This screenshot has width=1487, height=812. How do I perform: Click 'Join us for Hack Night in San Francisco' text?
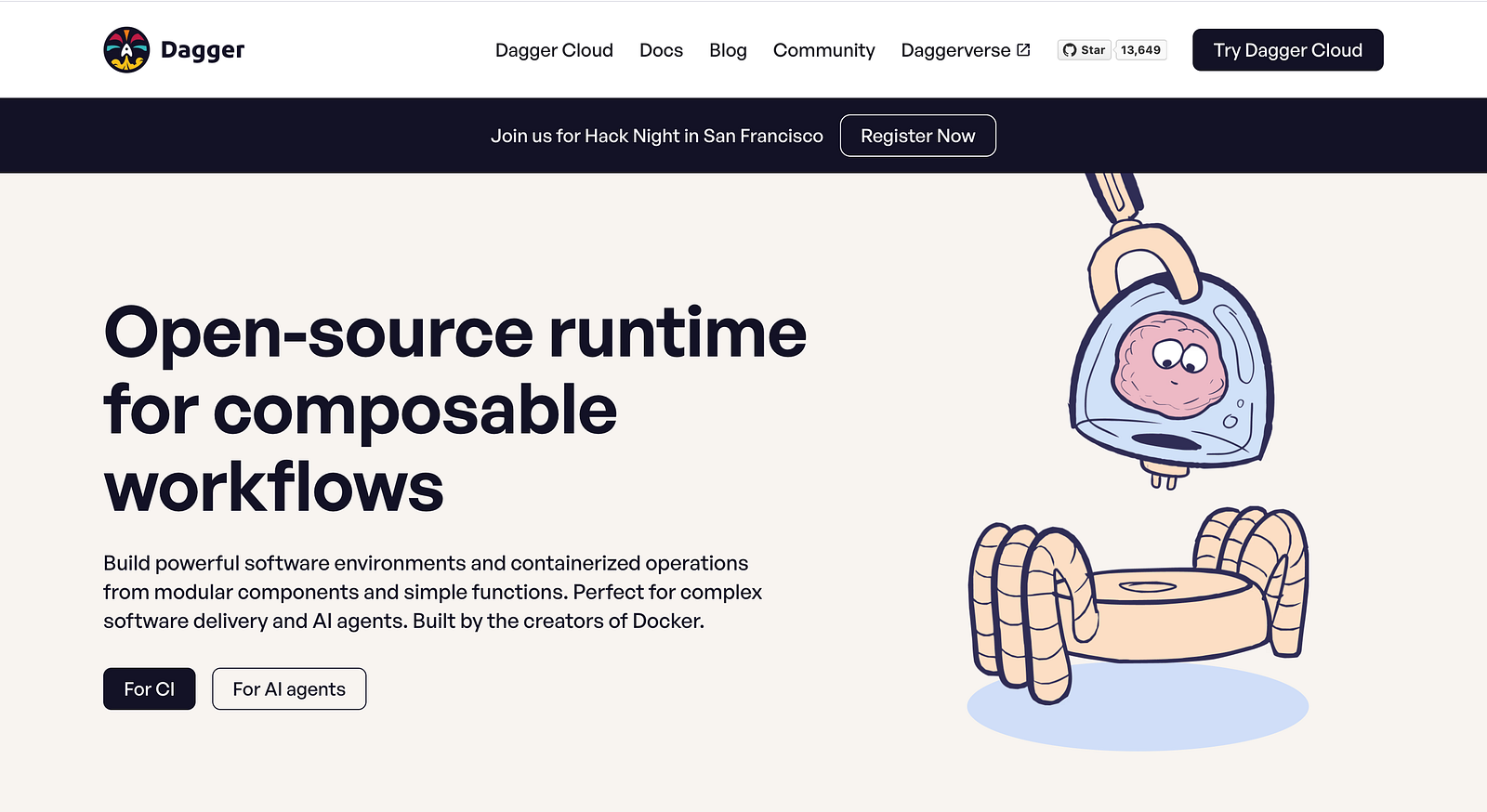pyautogui.click(x=657, y=136)
